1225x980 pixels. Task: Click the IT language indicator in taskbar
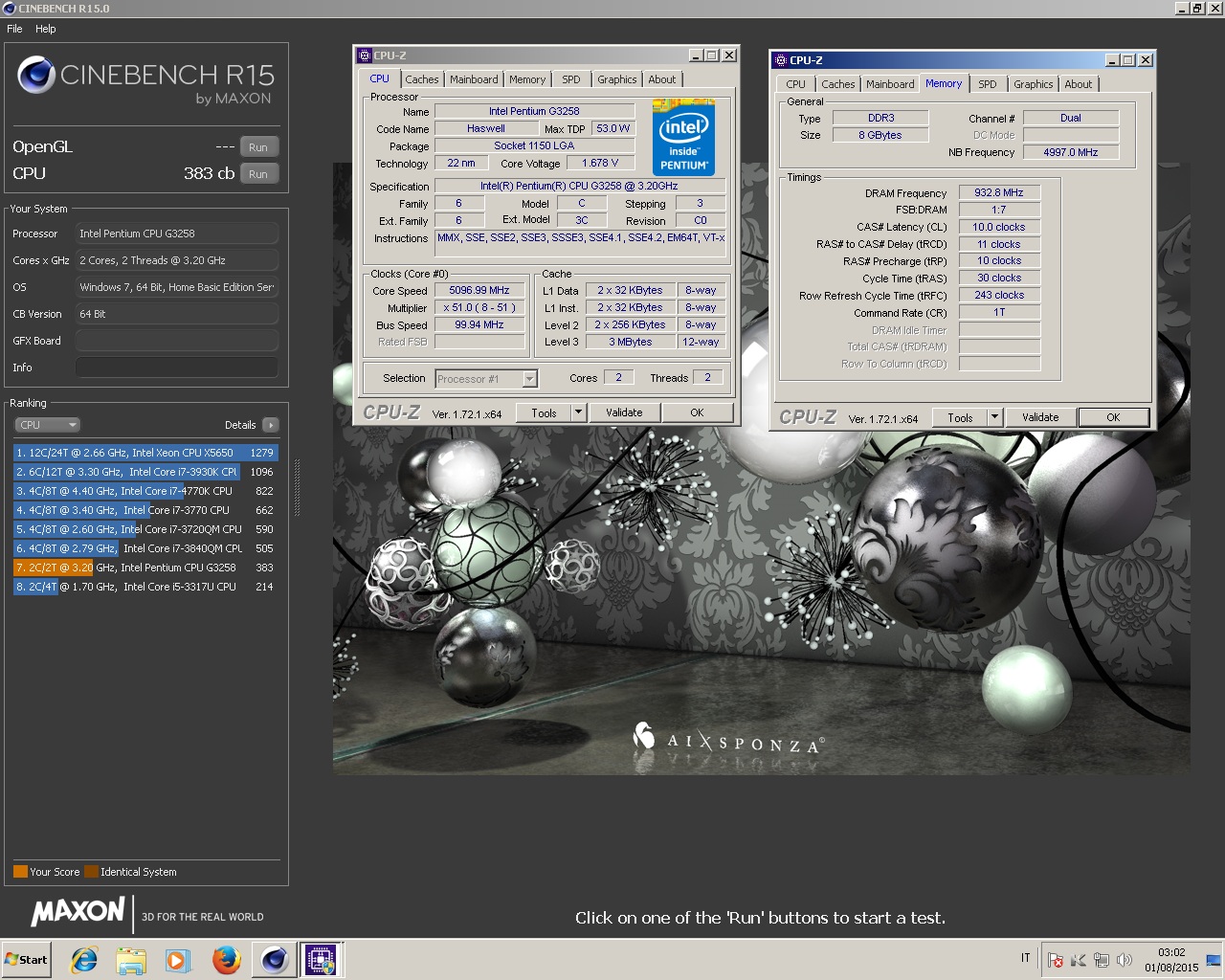(1026, 958)
